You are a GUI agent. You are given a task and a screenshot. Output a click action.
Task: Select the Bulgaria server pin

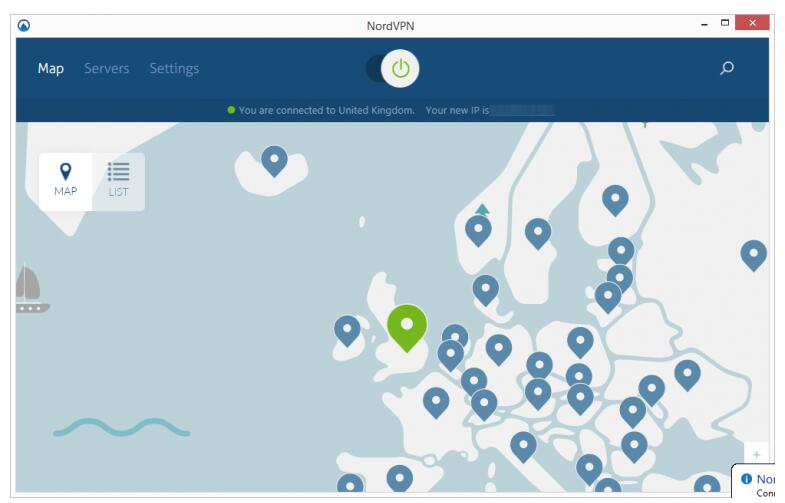tap(634, 447)
